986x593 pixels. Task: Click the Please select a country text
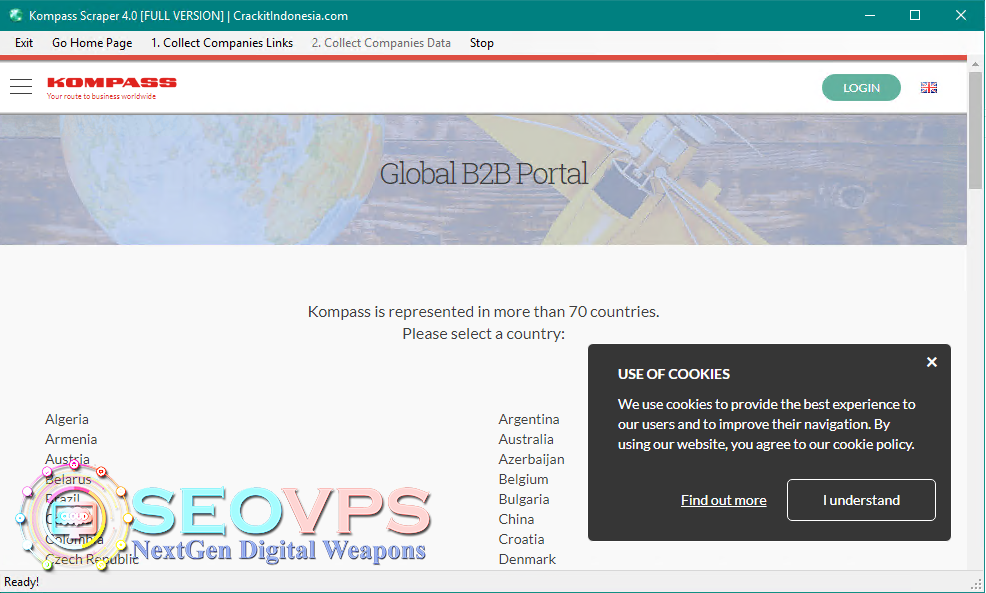click(x=484, y=333)
